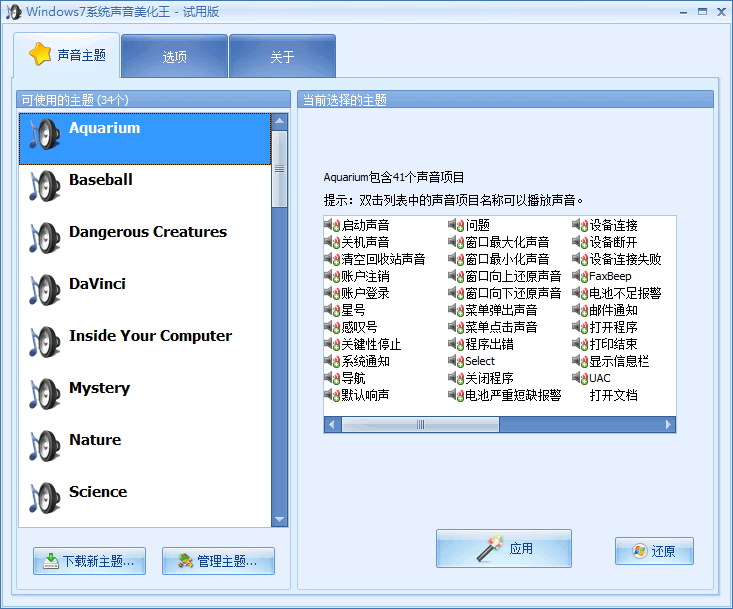Viewport: 733px width, 609px height.
Task: Click the sound icon beside 清空回收站声音
Action: point(332,259)
